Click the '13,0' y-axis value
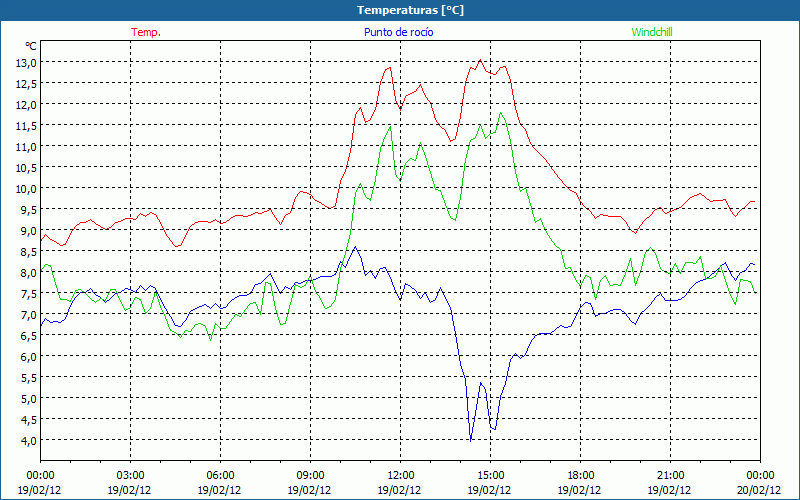 (x=26, y=63)
